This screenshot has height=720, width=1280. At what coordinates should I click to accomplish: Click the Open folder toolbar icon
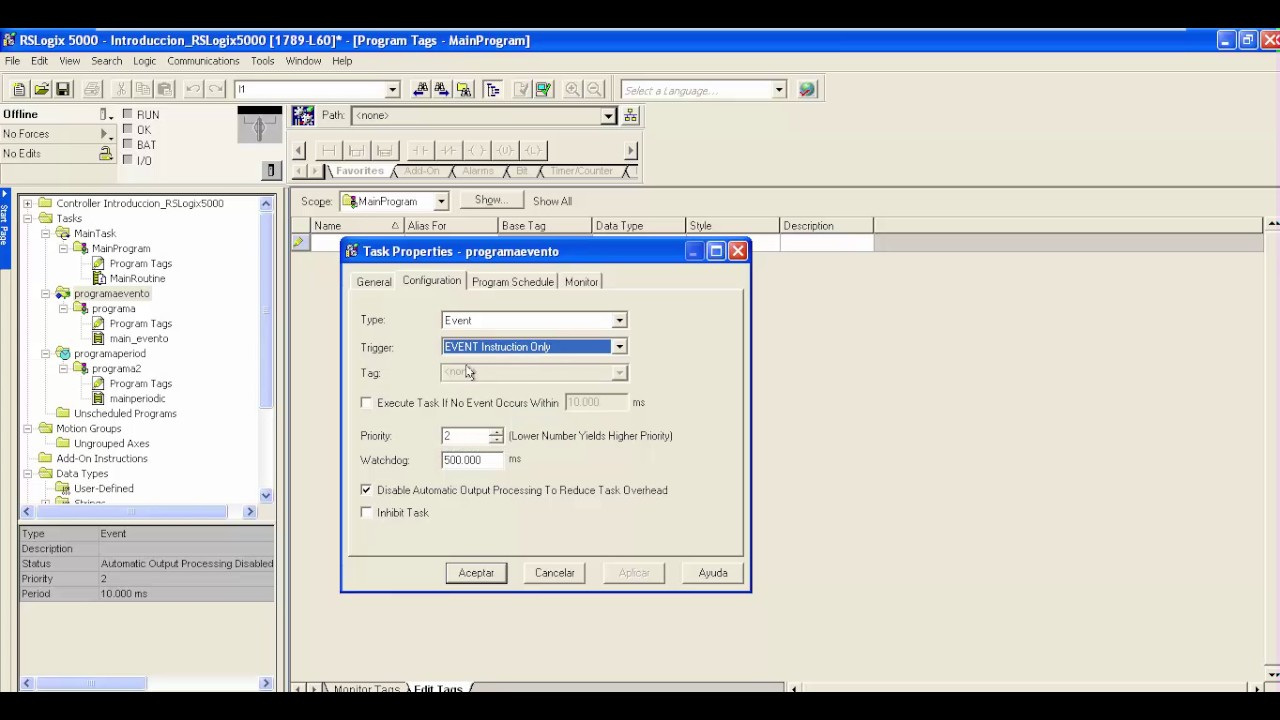click(41, 90)
